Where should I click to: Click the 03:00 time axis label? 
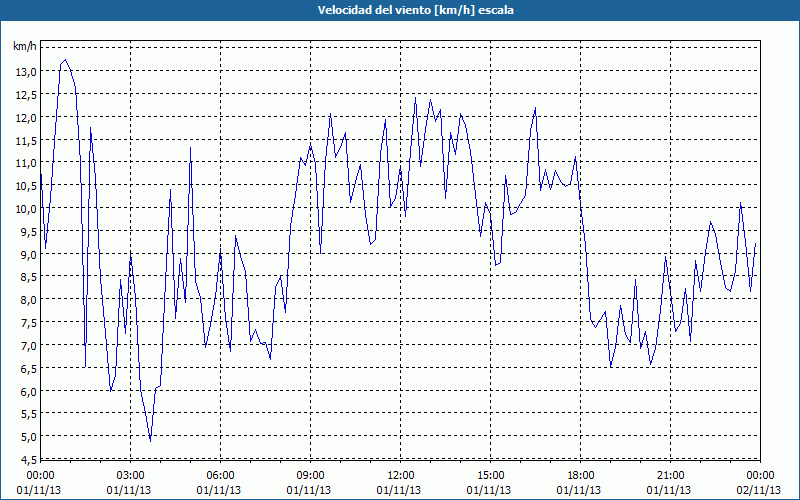point(130,476)
